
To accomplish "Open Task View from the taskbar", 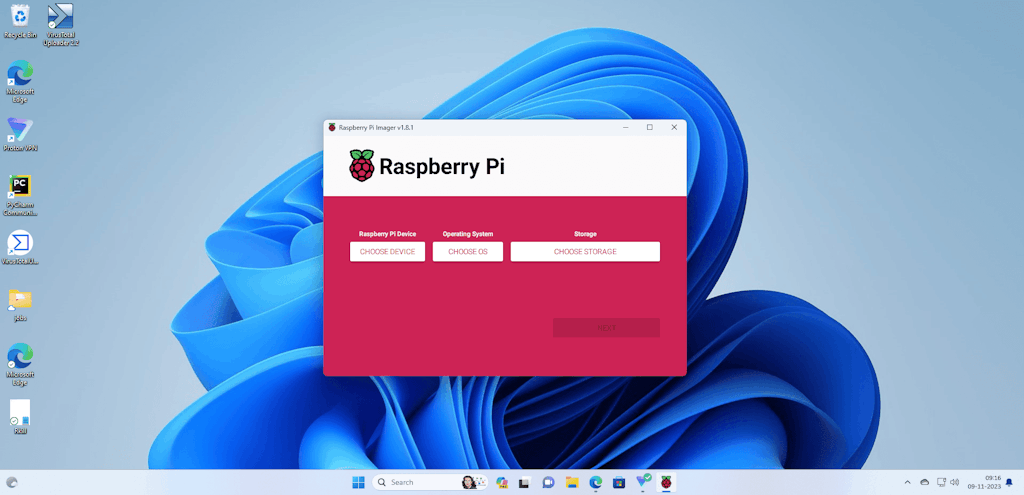I will [524, 482].
